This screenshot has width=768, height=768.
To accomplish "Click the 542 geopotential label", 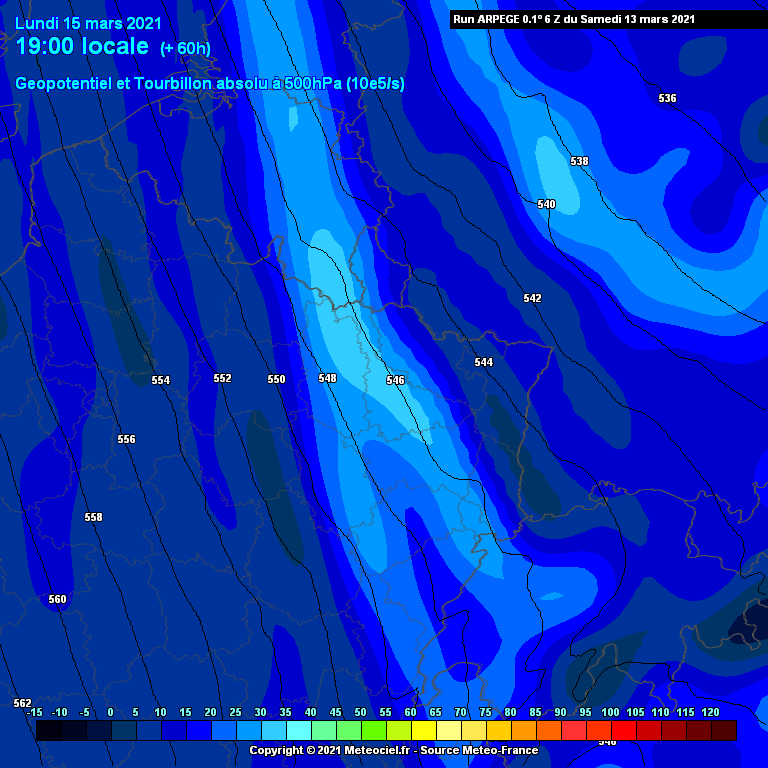I will 532,298.
